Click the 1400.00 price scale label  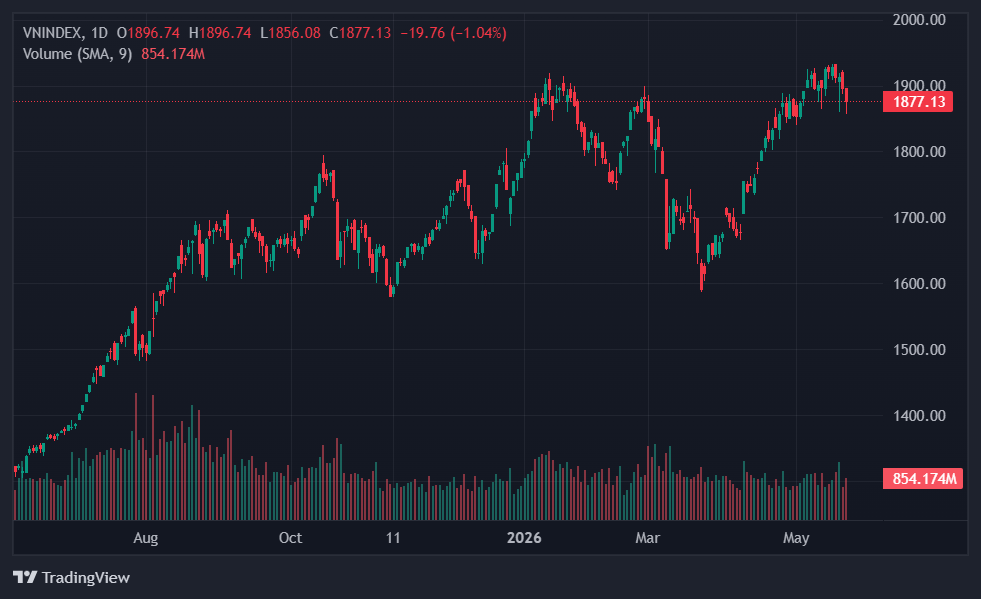coord(919,416)
